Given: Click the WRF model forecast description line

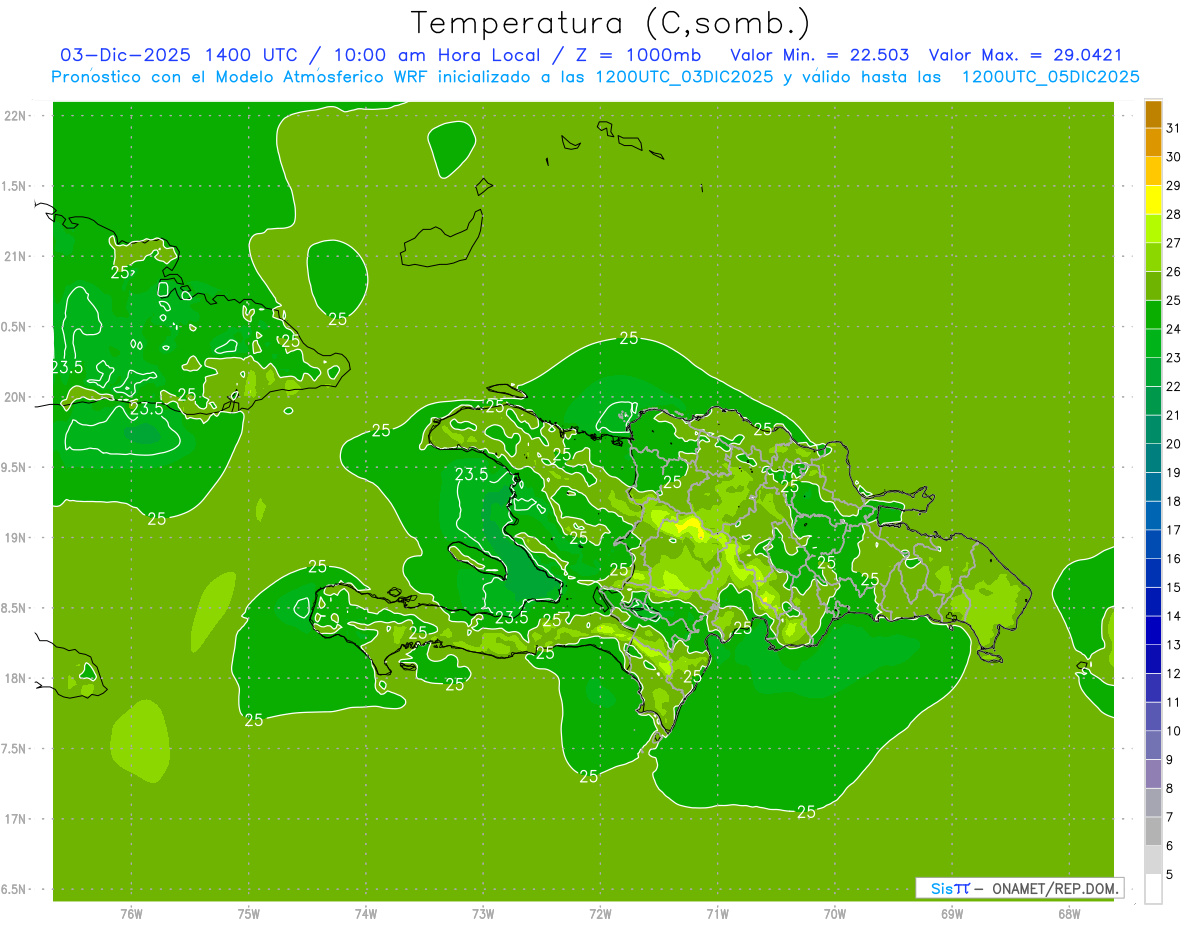Looking at the screenshot, I should tap(596, 77).
